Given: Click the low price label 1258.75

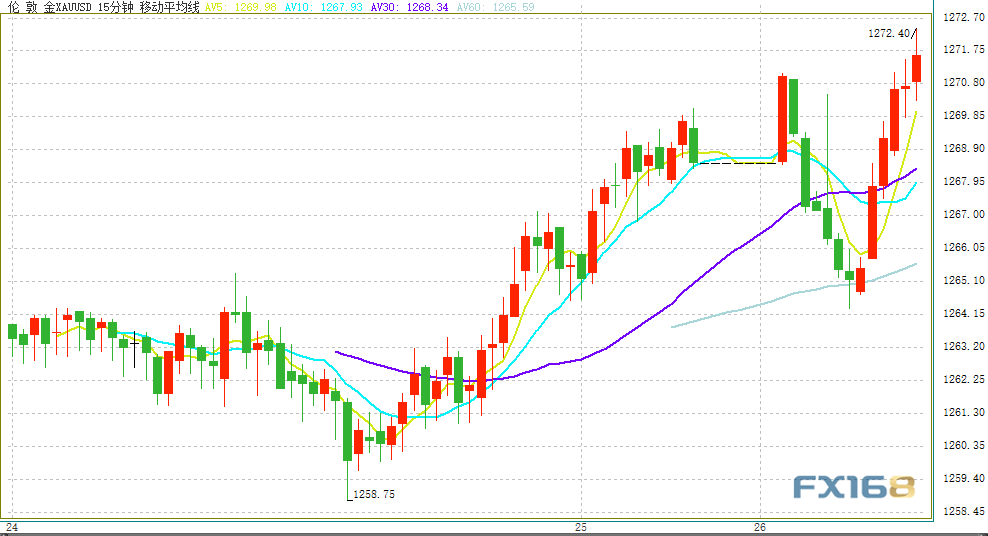Looking at the screenshot, I should click(x=374, y=494).
